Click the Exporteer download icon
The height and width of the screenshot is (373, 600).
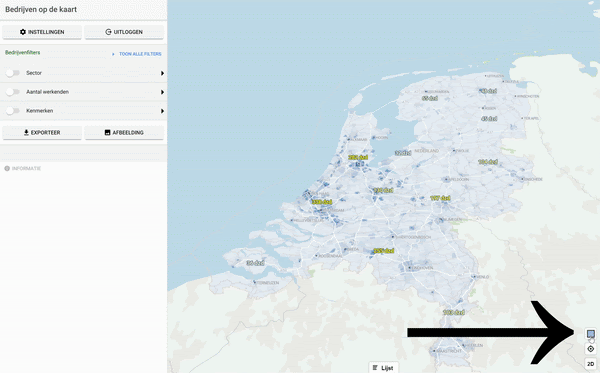tap(26, 132)
